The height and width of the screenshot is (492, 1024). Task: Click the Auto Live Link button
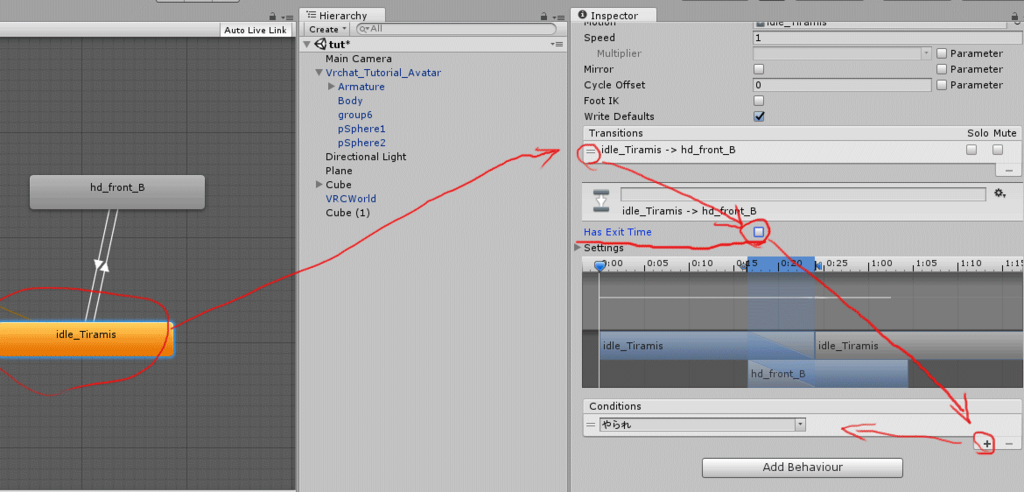255,30
